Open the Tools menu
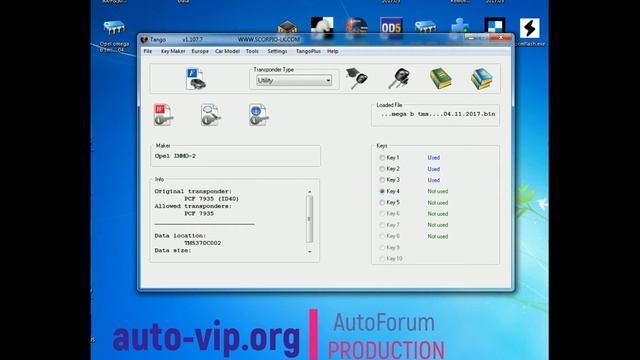 pos(252,51)
